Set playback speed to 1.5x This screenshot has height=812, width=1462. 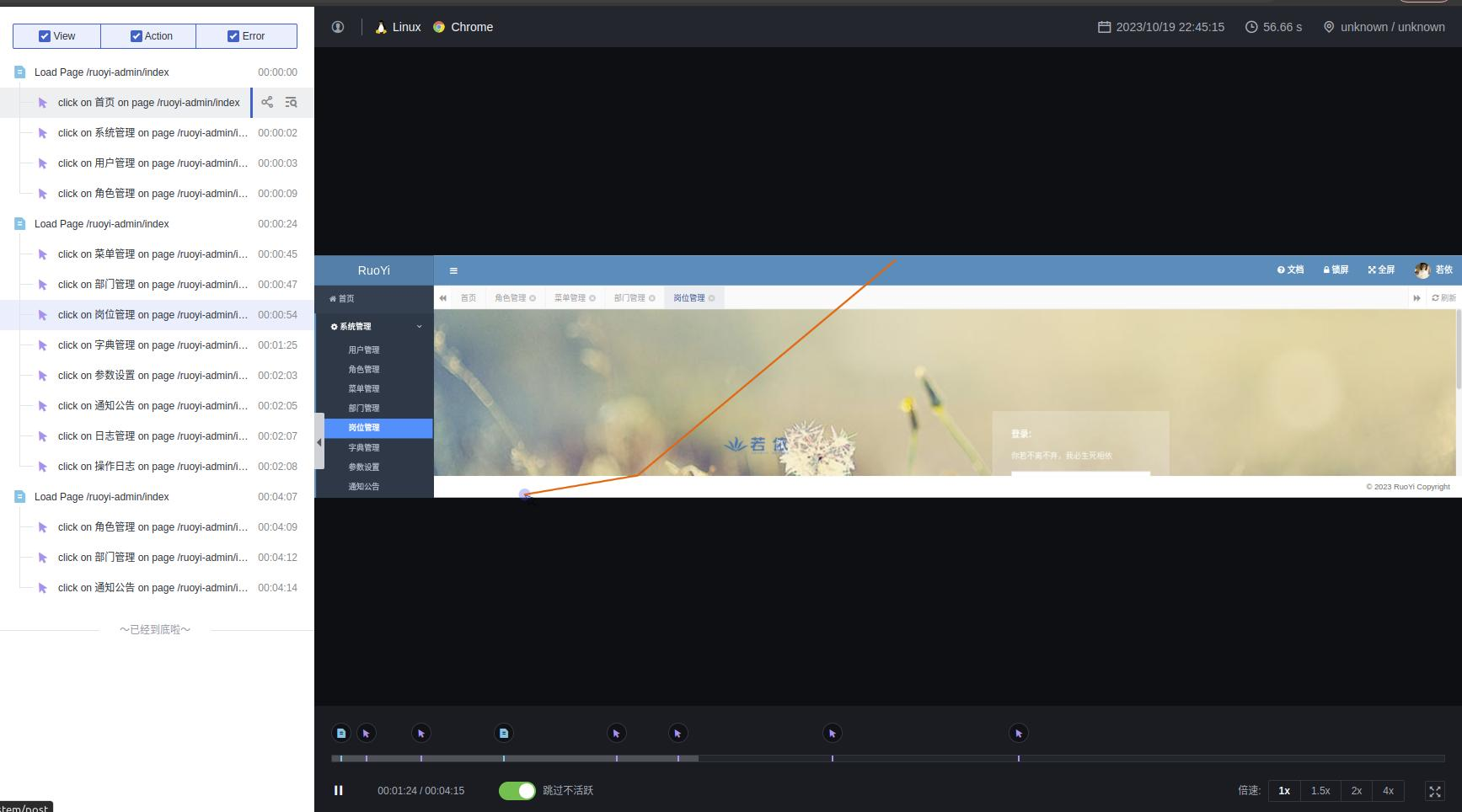tap(1320, 791)
